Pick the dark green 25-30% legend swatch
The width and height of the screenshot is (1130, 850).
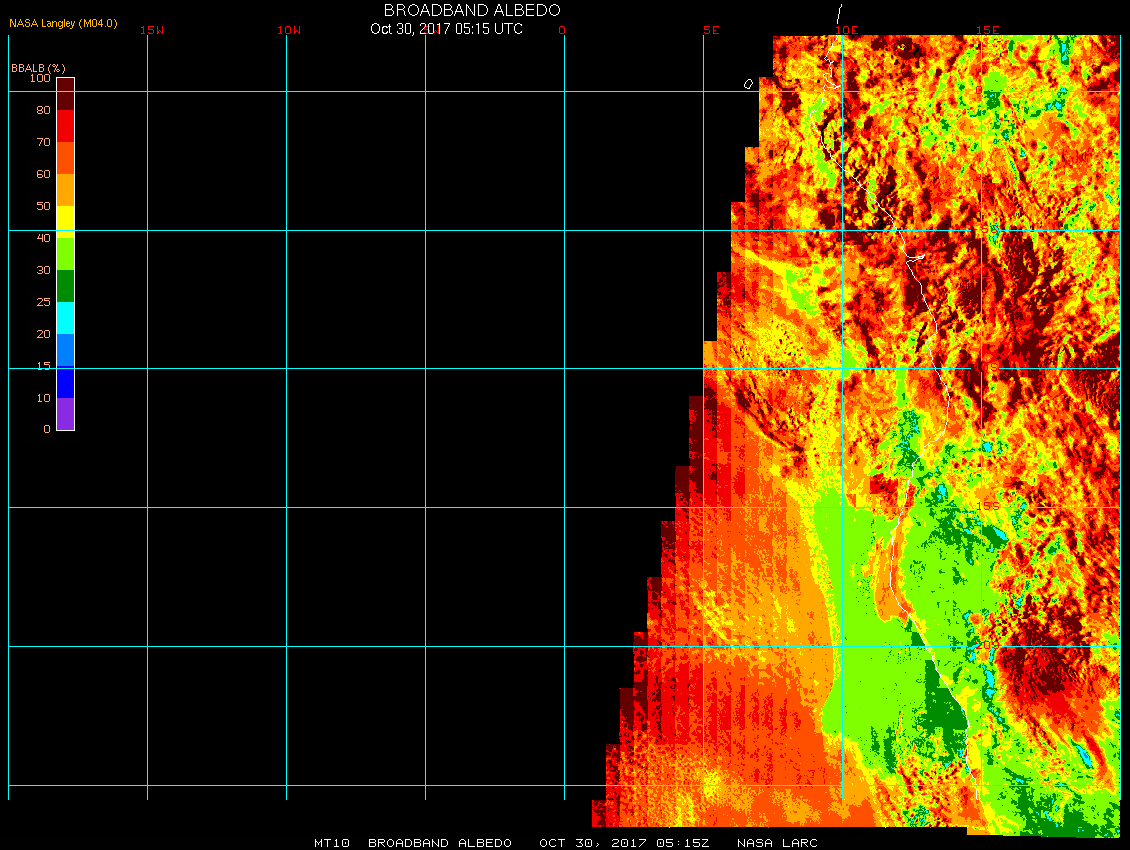click(65, 286)
